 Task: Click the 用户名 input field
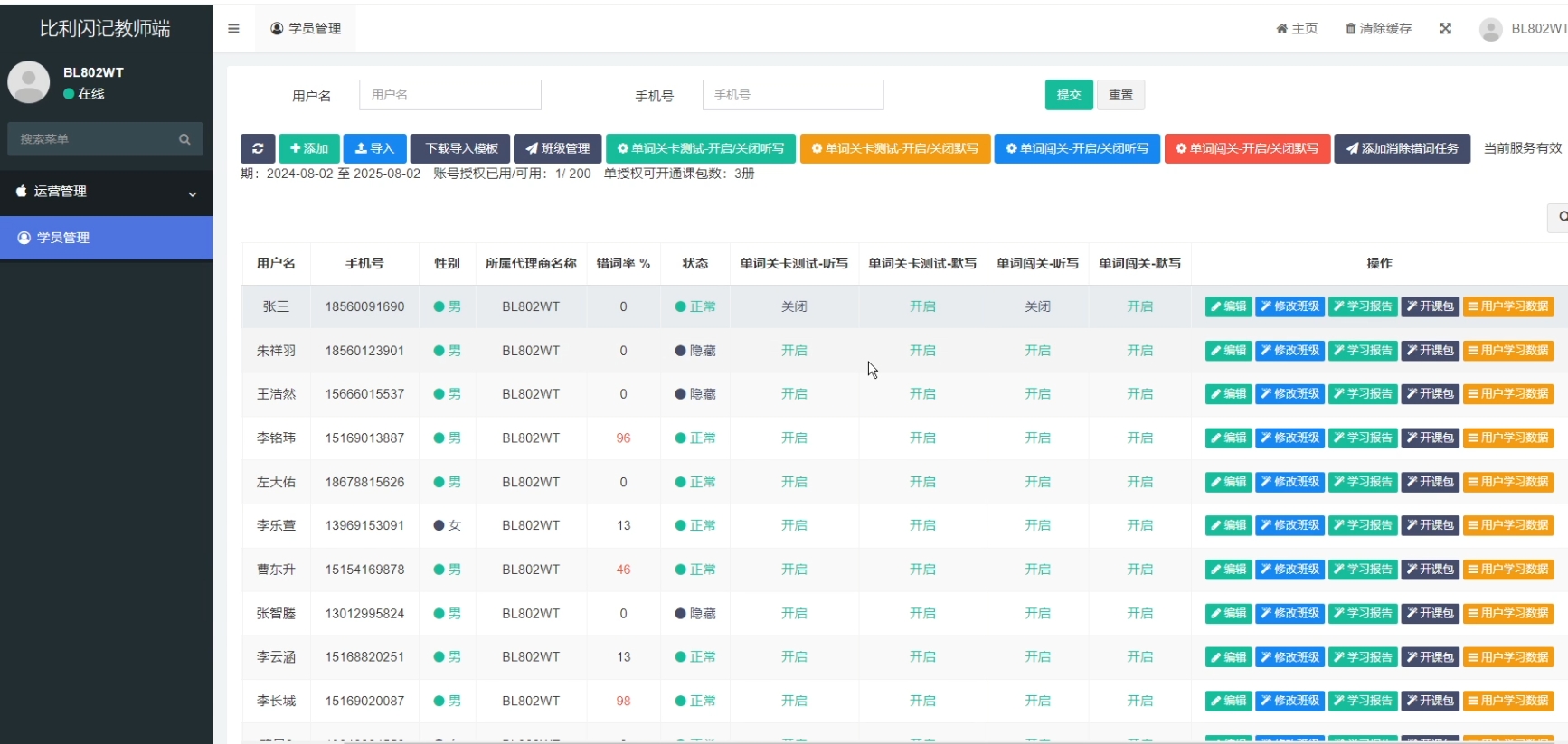coord(449,95)
